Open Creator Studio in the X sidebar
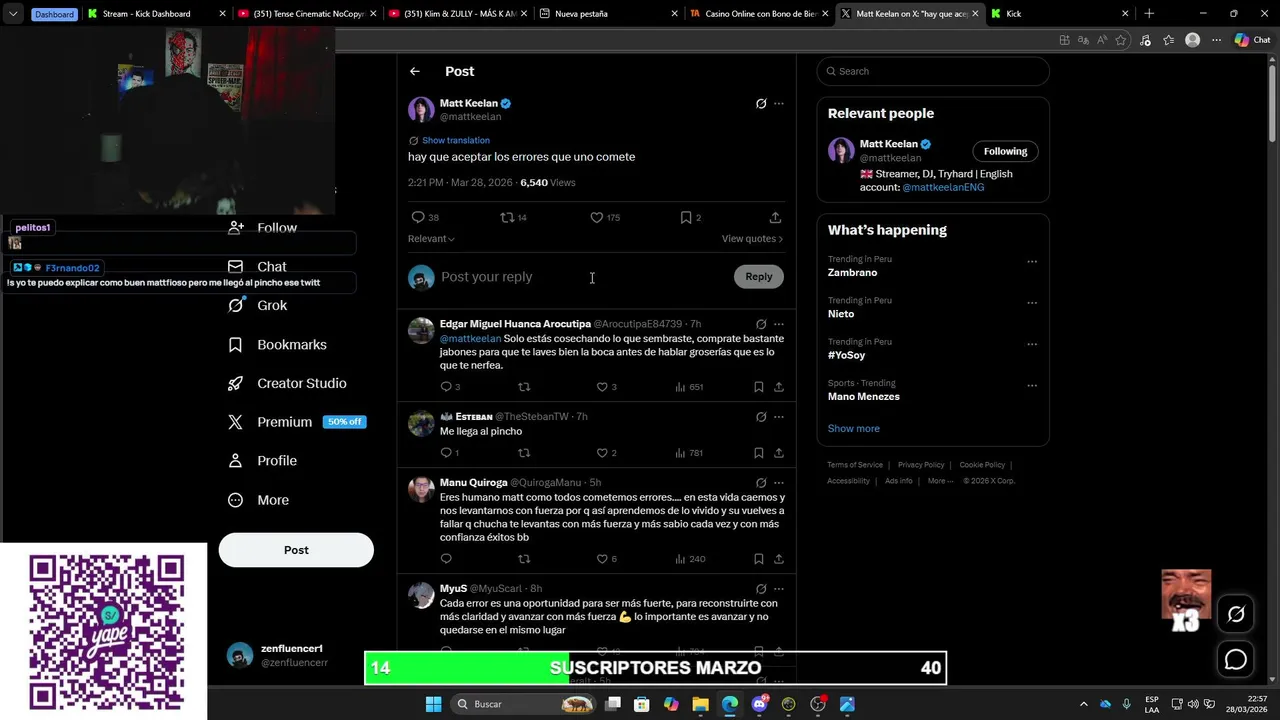The width and height of the screenshot is (1280, 720). (x=288, y=383)
